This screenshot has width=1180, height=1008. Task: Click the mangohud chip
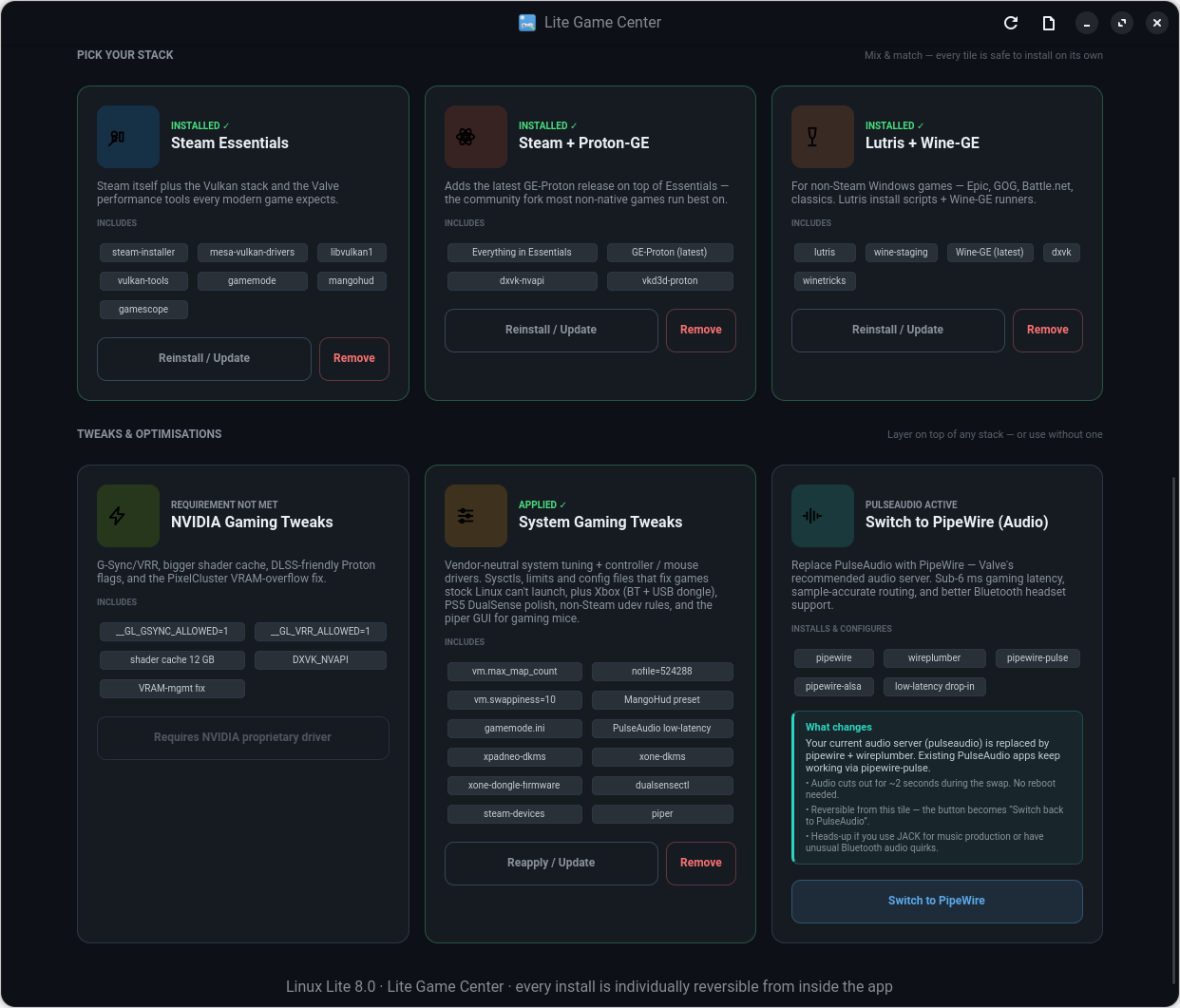[x=352, y=281]
